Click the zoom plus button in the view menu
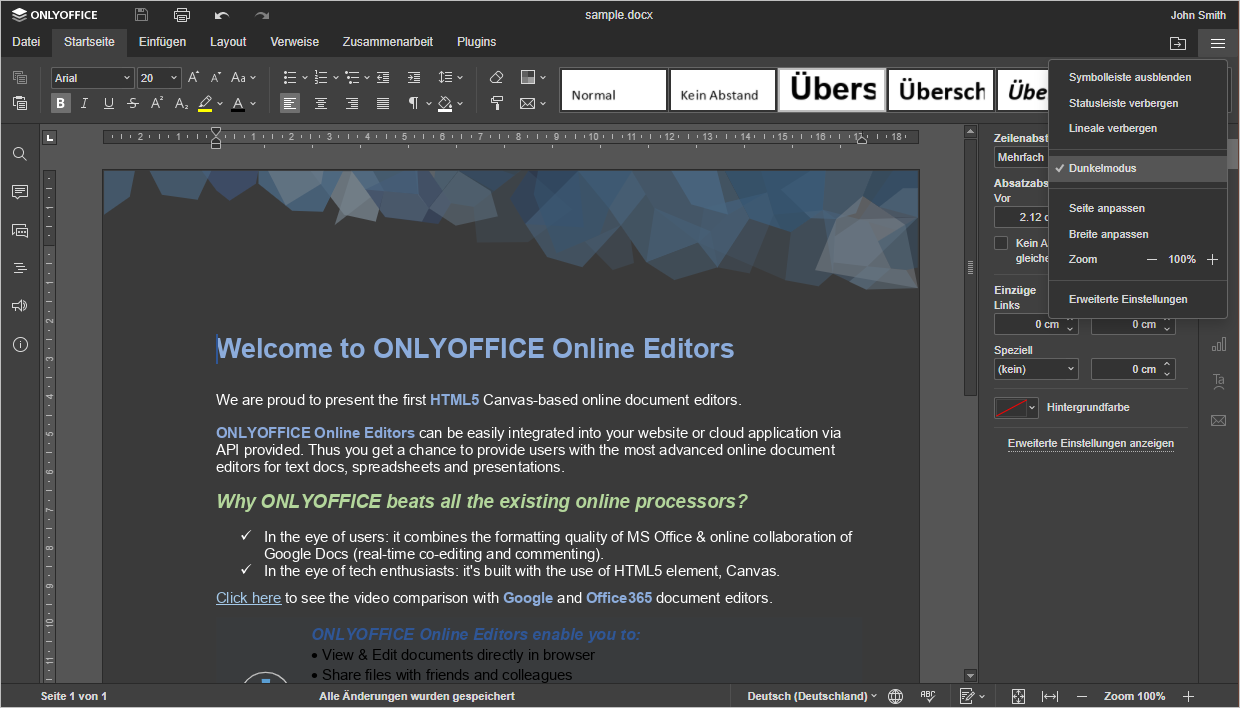 1212,259
